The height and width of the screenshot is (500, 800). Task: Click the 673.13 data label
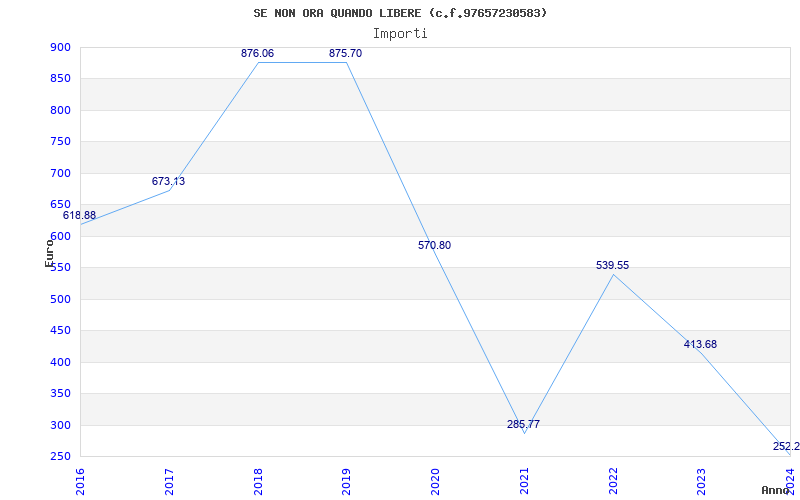tap(168, 181)
